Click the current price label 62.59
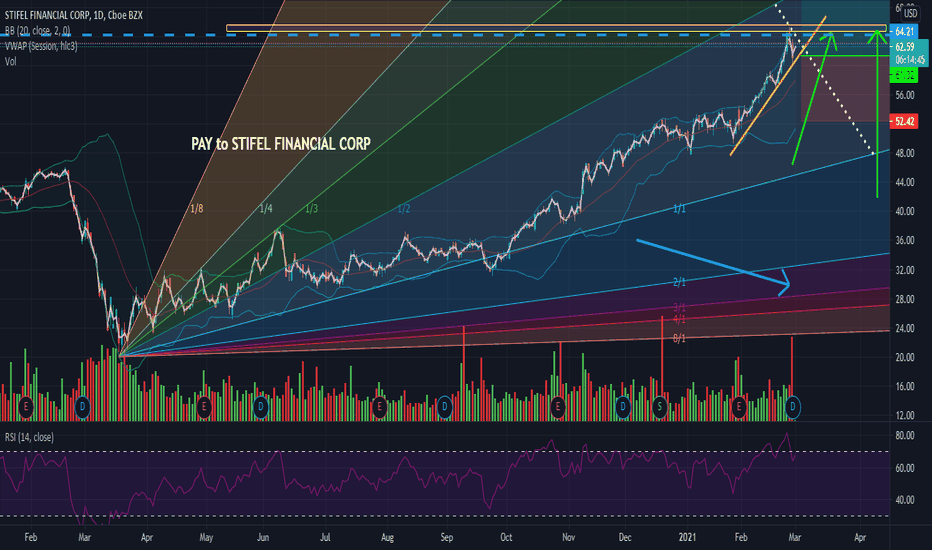The height and width of the screenshot is (550, 932). click(x=905, y=46)
